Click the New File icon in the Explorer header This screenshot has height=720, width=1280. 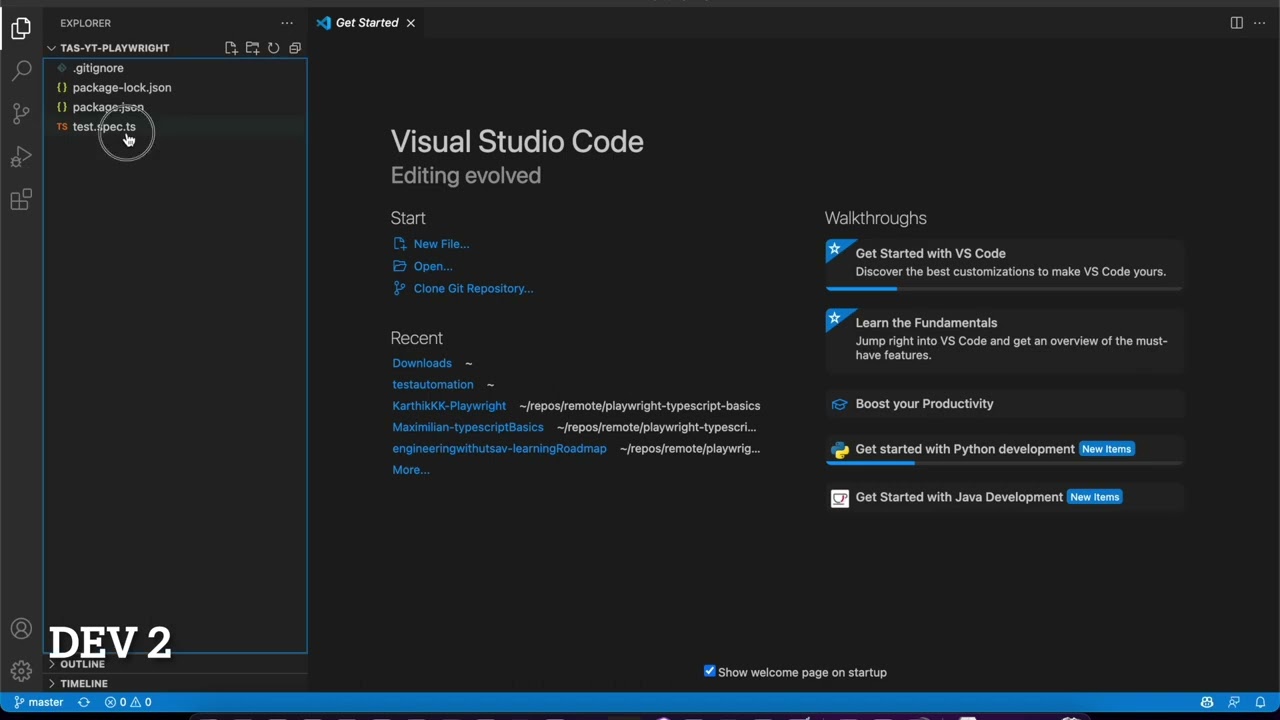(231, 48)
